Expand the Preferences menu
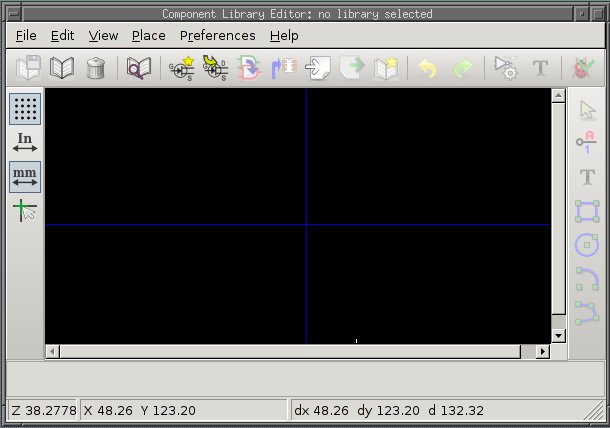The image size is (610, 428). 217,35
